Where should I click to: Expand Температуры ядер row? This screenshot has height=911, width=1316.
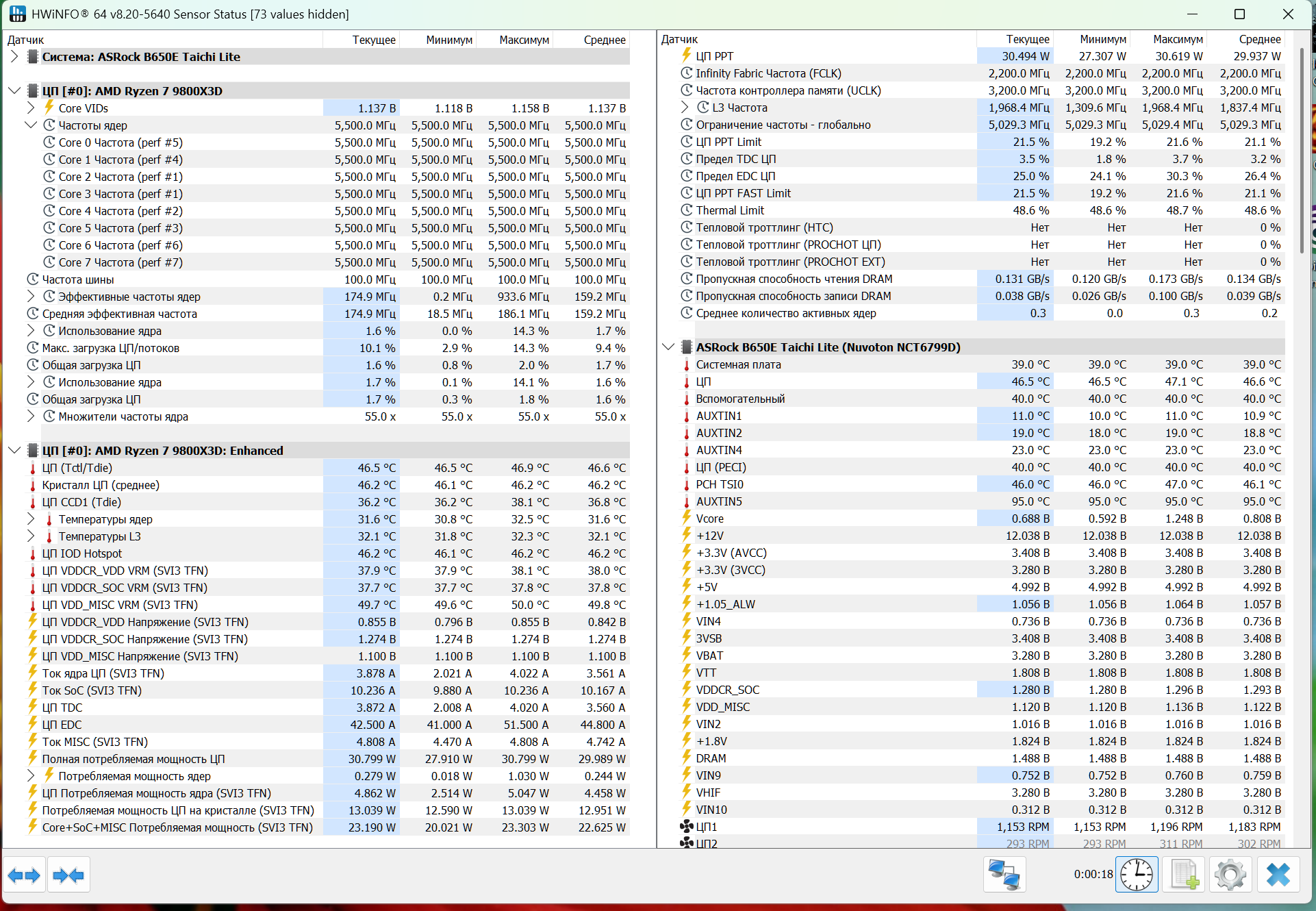(x=31, y=519)
